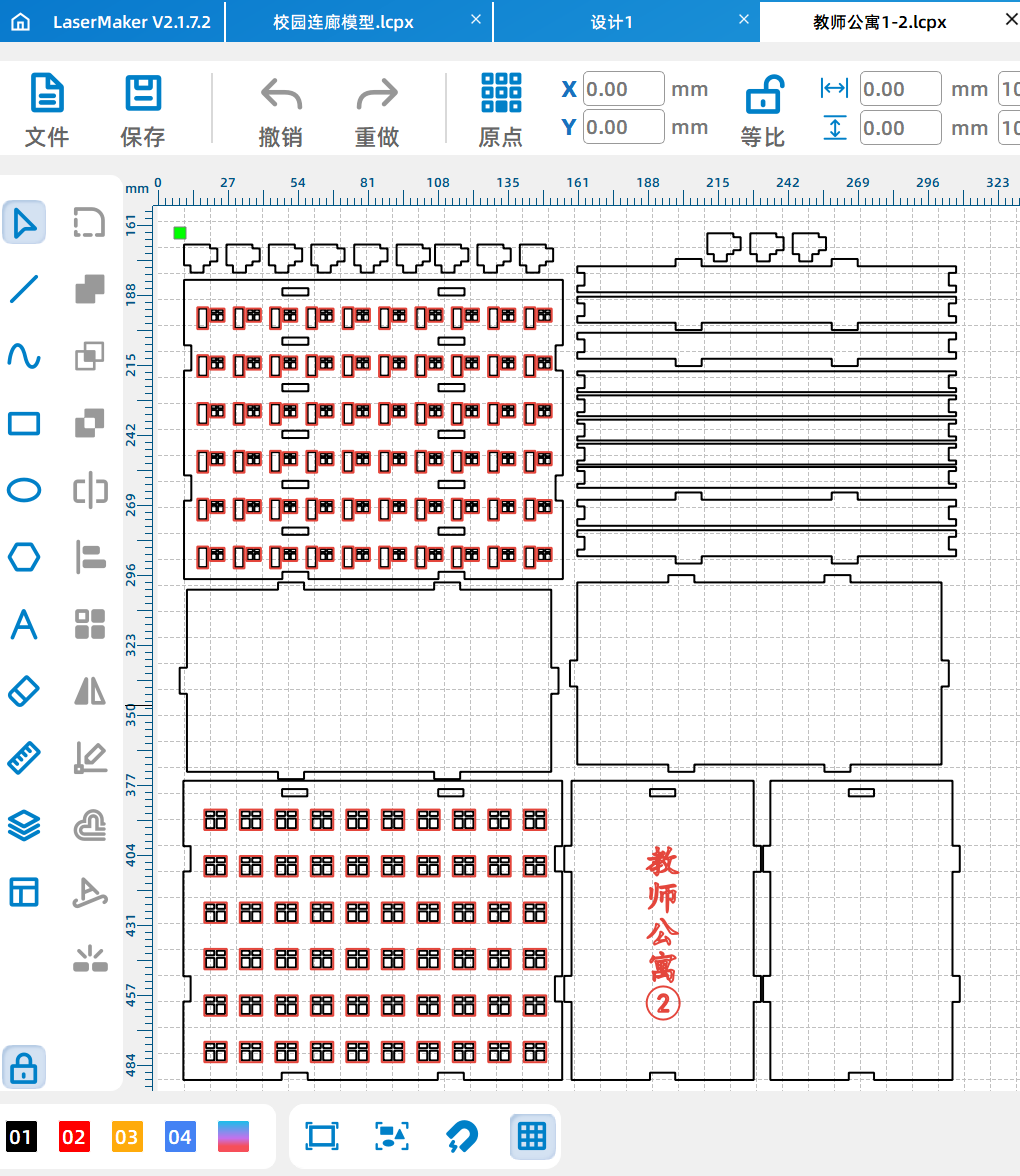This screenshot has height=1176, width=1020.
Task: Activate the text tool A
Action: 24,624
